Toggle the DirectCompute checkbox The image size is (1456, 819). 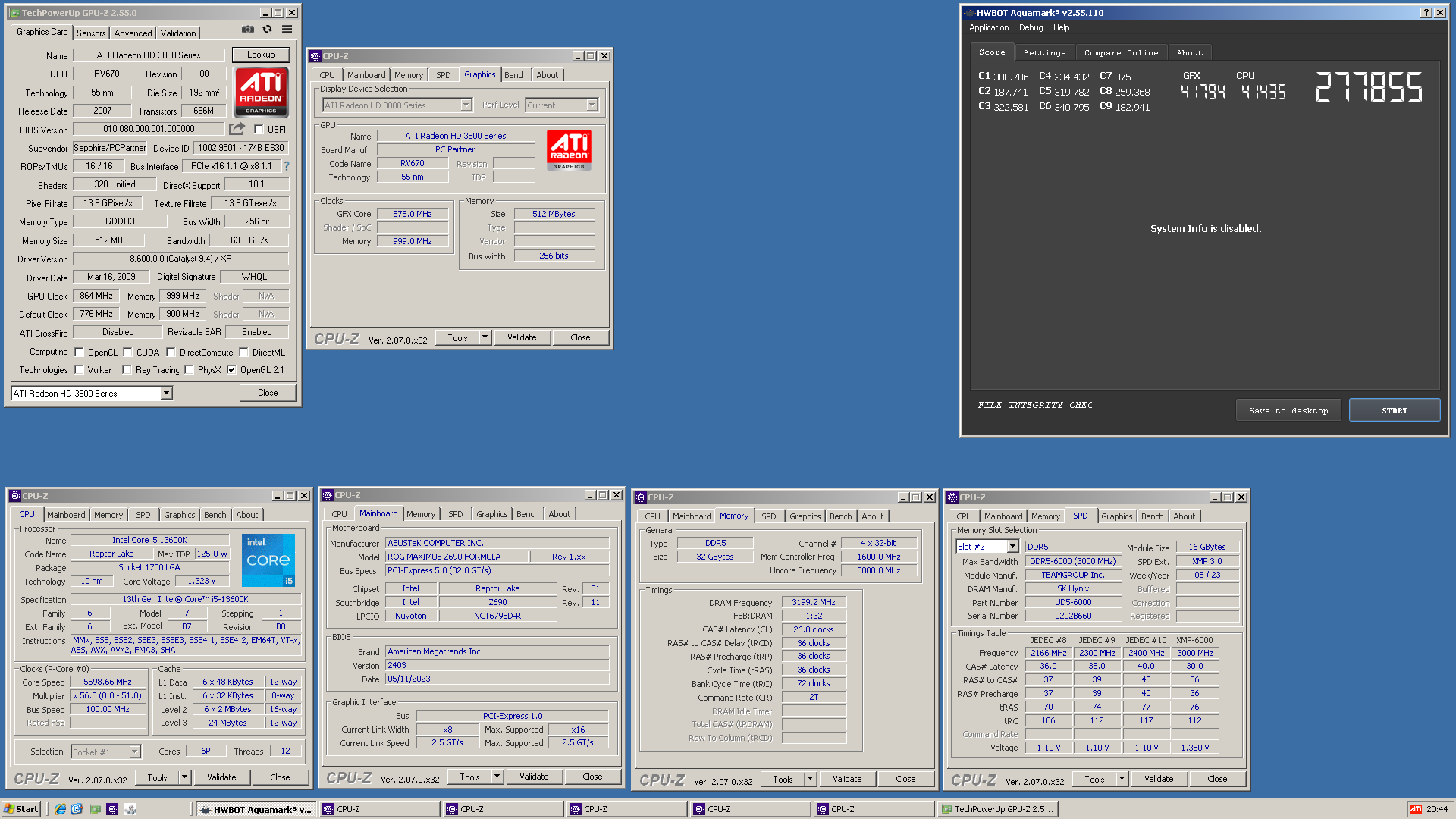pyautogui.click(x=171, y=352)
